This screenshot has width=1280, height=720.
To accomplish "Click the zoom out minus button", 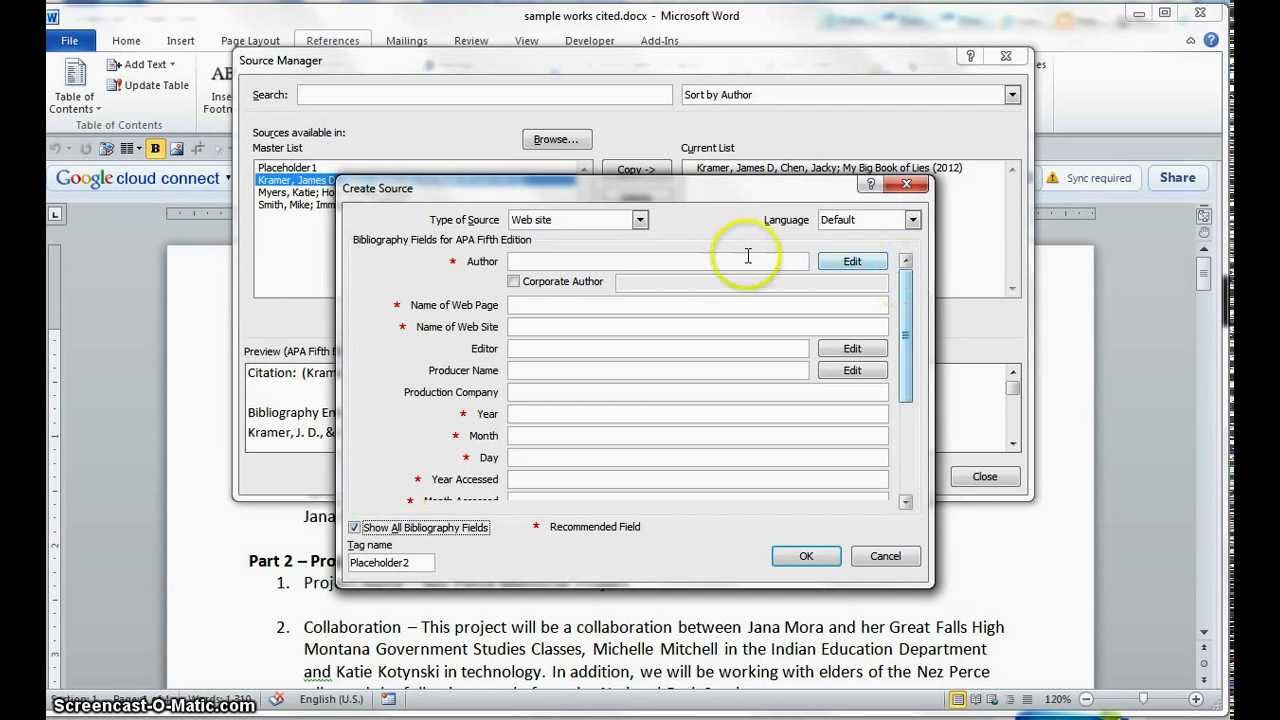I will point(1087,699).
